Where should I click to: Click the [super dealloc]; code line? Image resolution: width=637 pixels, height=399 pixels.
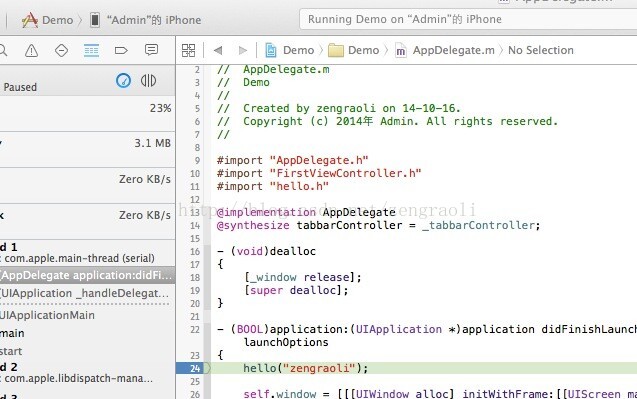[x=296, y=290]
